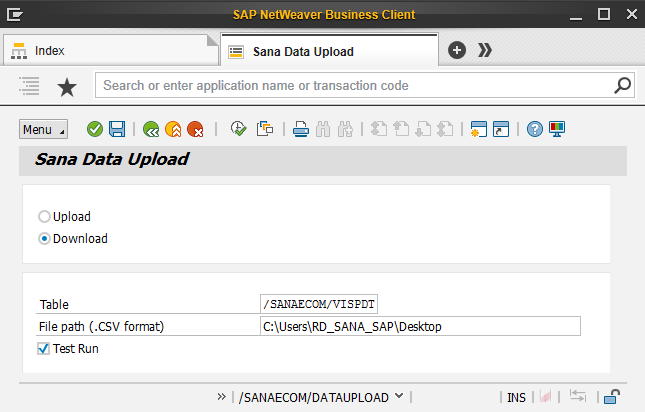
Task: Click the transfer arrows icon in status bar
Action: pos(578,396)
